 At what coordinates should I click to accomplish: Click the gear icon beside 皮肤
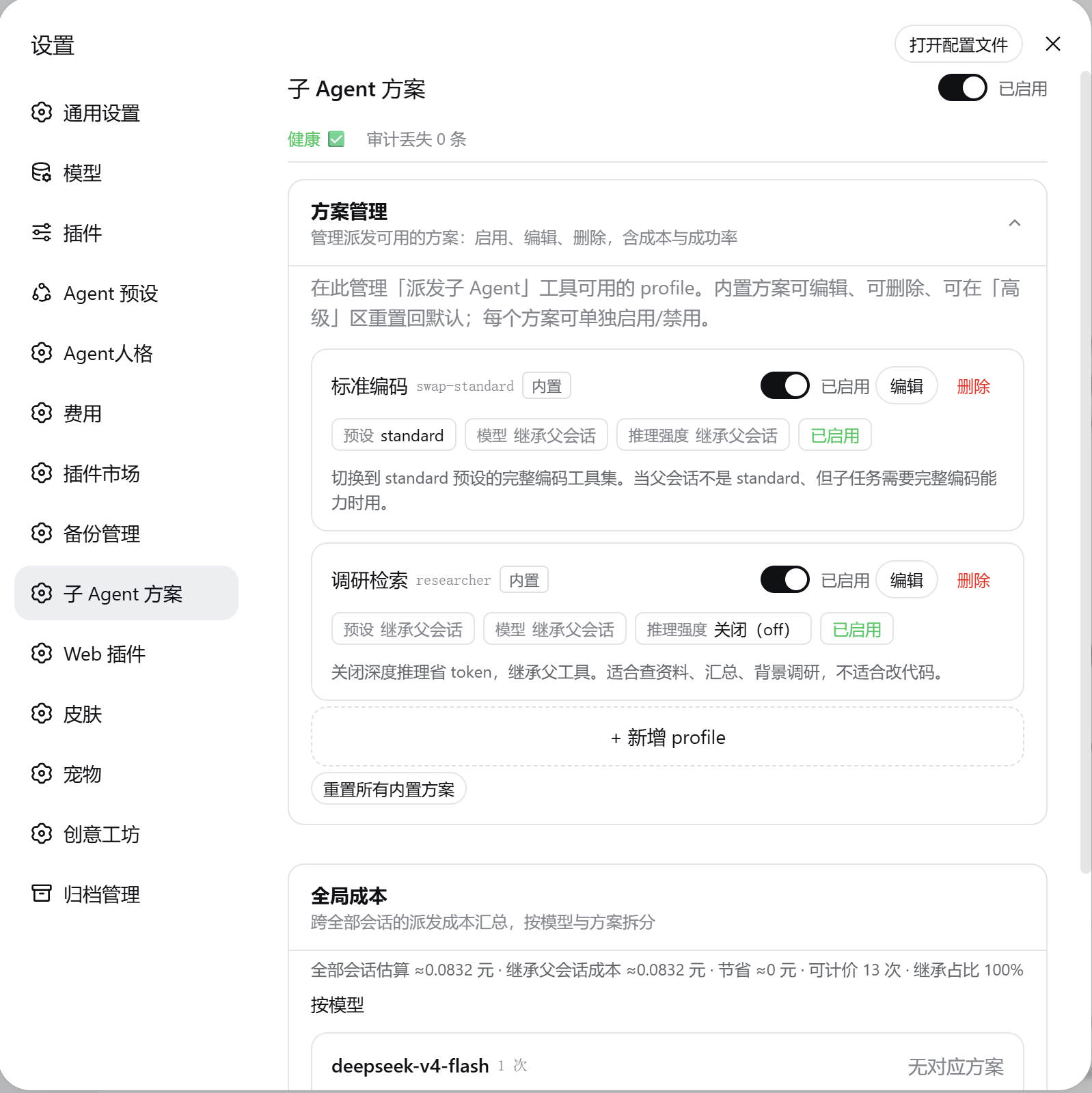(42, 714)
